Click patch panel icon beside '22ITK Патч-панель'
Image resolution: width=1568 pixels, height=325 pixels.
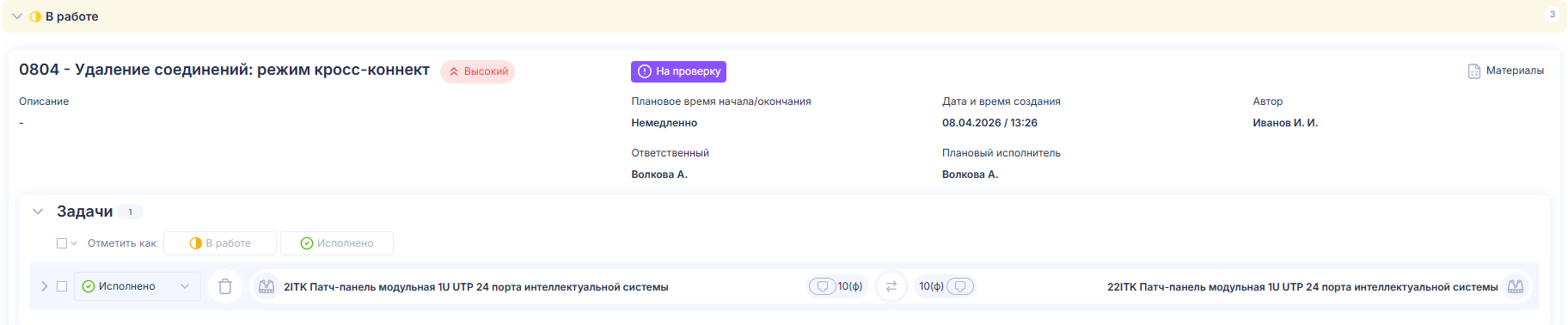click(1516, 286)
